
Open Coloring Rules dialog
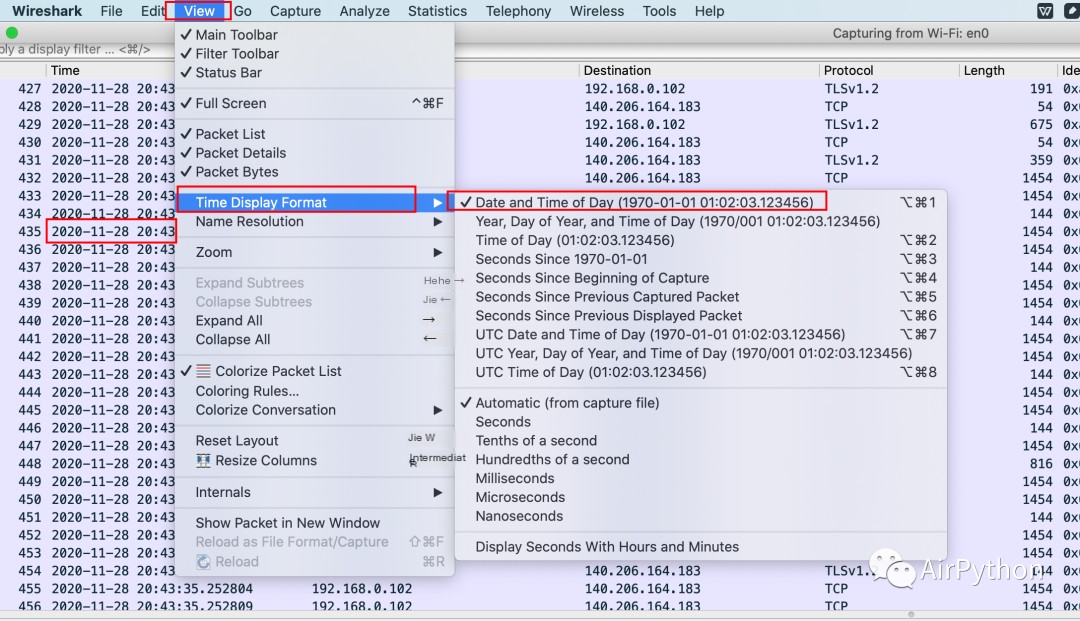[315, 391]
